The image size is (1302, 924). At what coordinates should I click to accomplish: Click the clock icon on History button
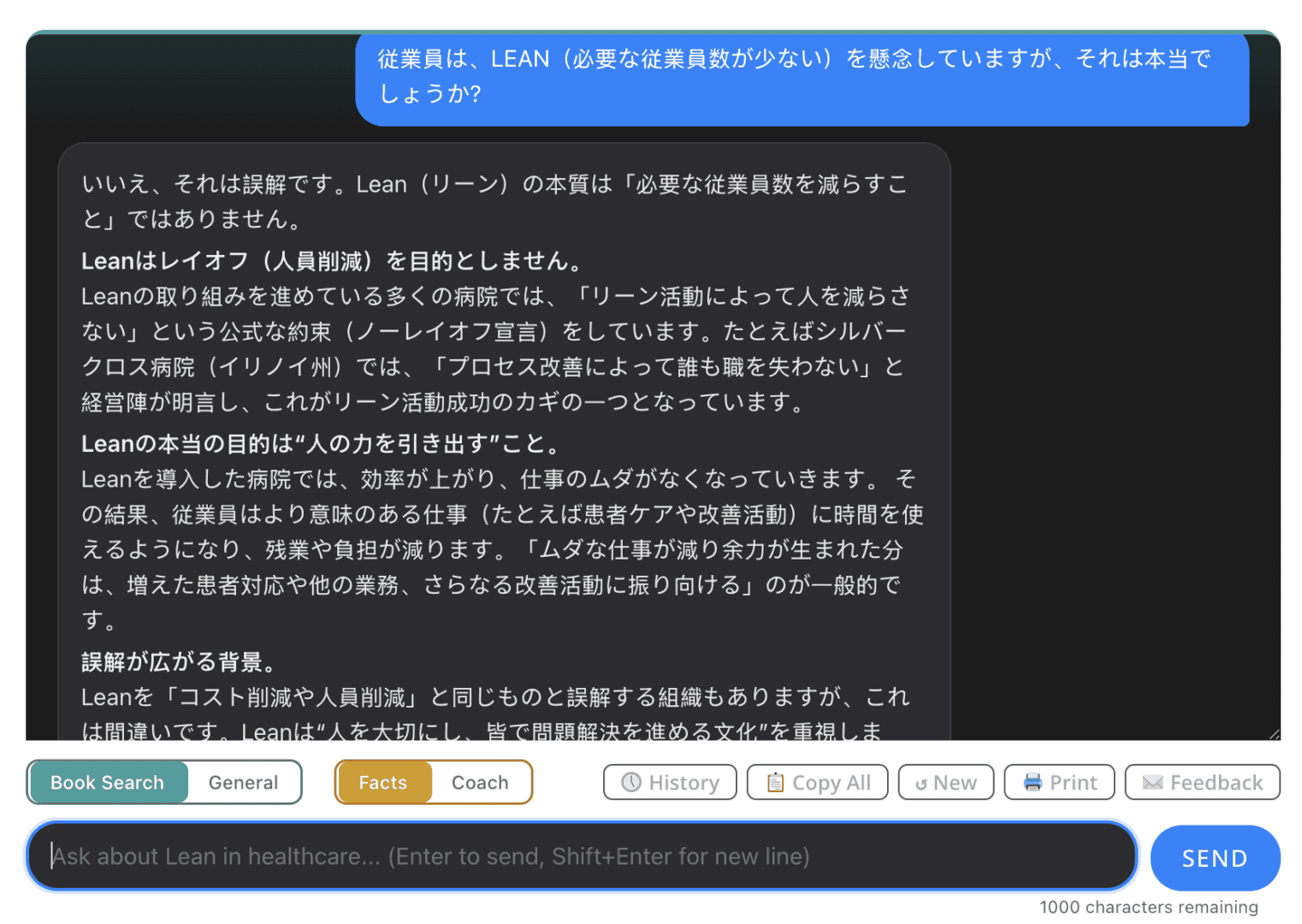(631, 782)
